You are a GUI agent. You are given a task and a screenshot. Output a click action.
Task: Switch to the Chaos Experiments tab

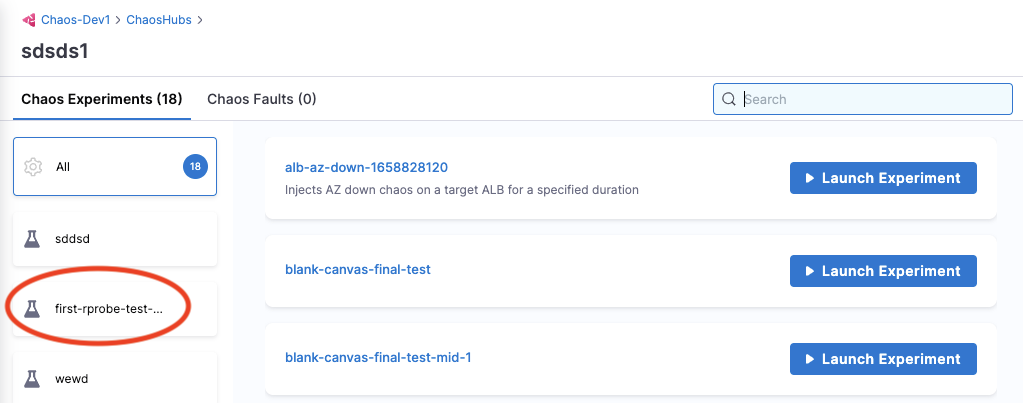(101, 99)
